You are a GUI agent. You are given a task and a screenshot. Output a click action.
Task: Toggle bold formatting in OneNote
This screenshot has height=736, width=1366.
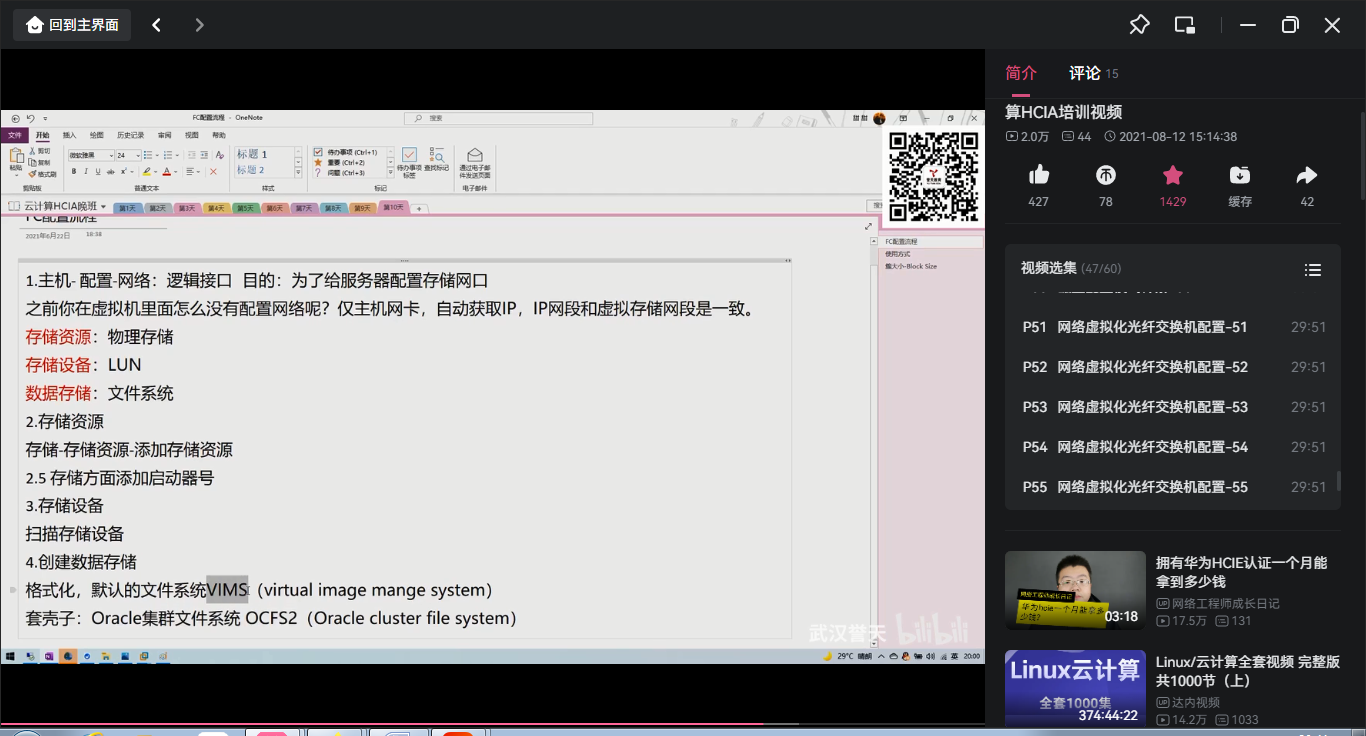tap(74, 172)
